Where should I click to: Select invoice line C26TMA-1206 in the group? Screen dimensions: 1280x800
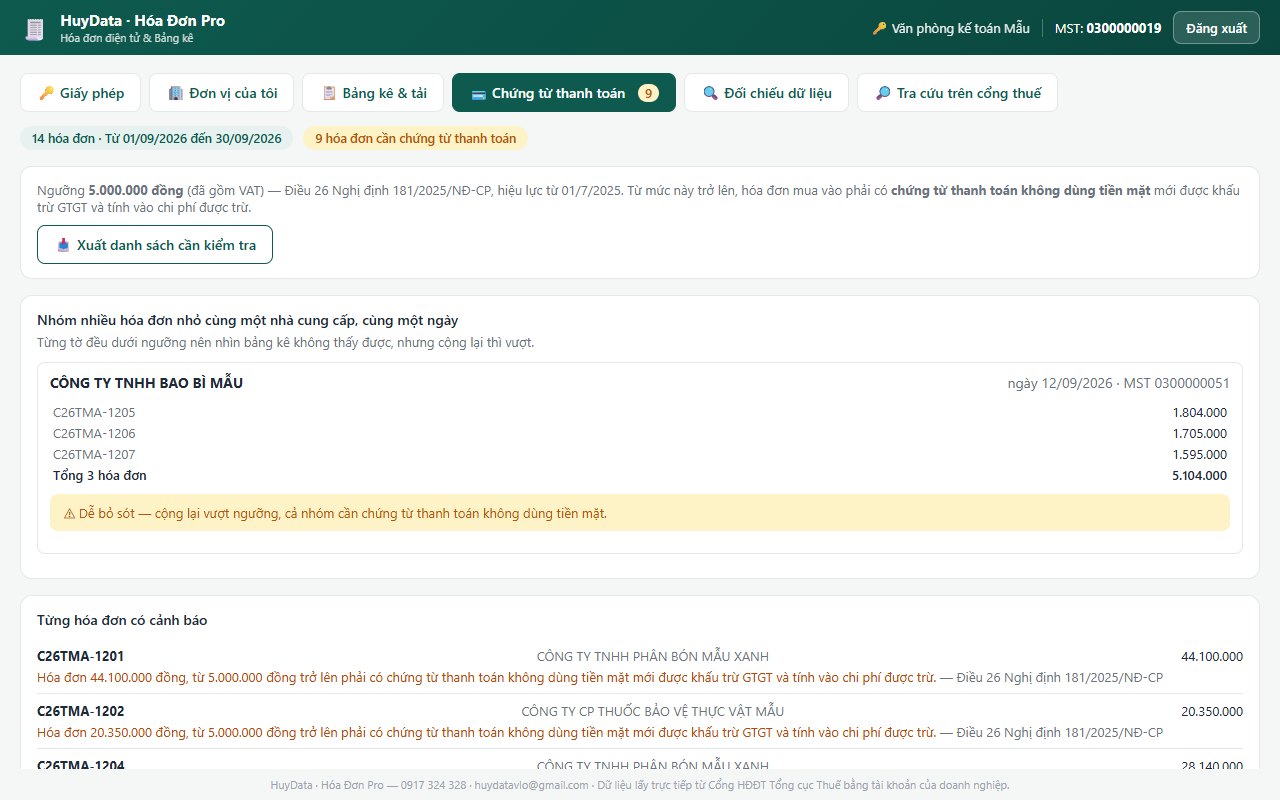click(640, 434)
